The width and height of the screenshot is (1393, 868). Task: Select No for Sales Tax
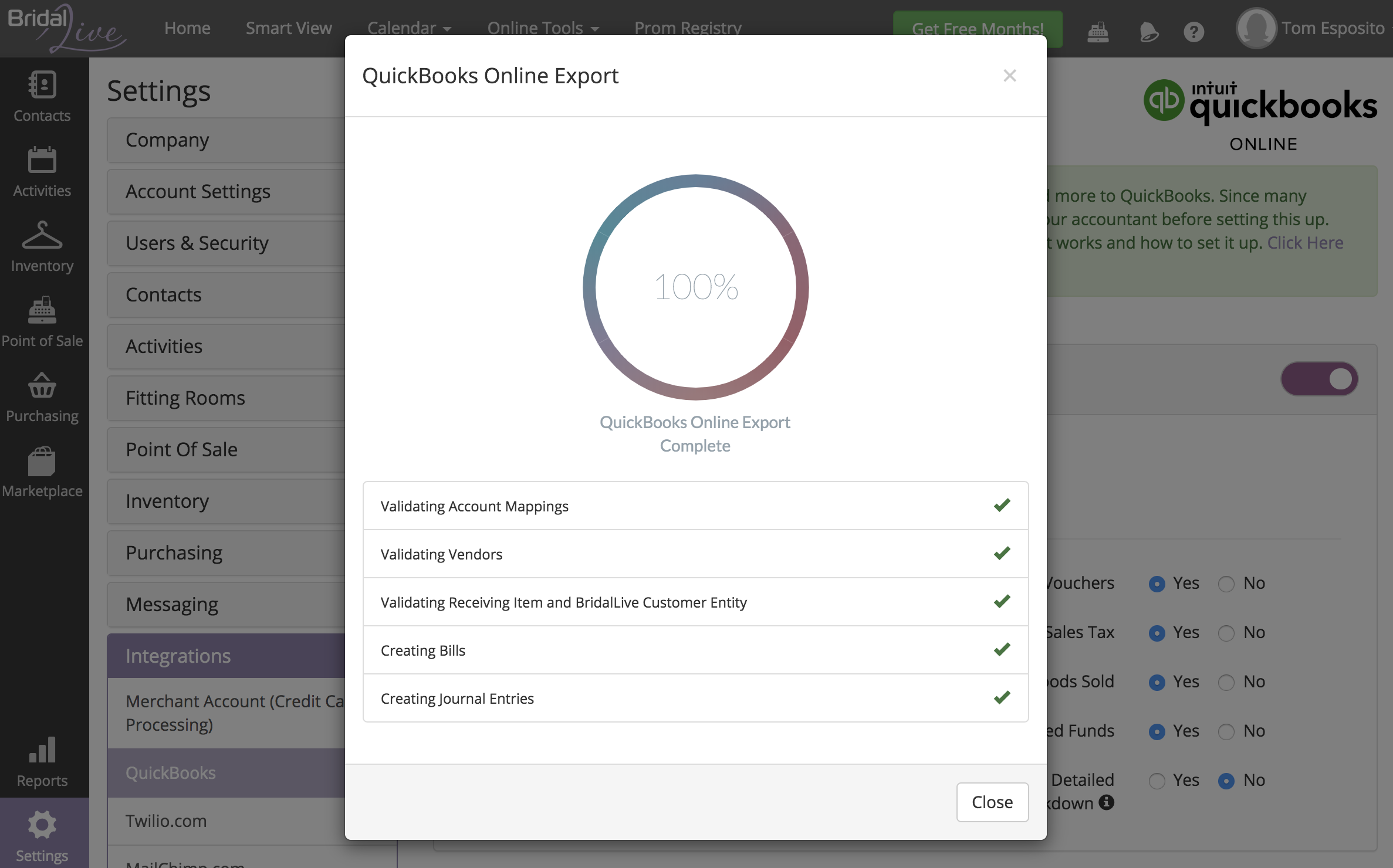tap(1226, 633)
